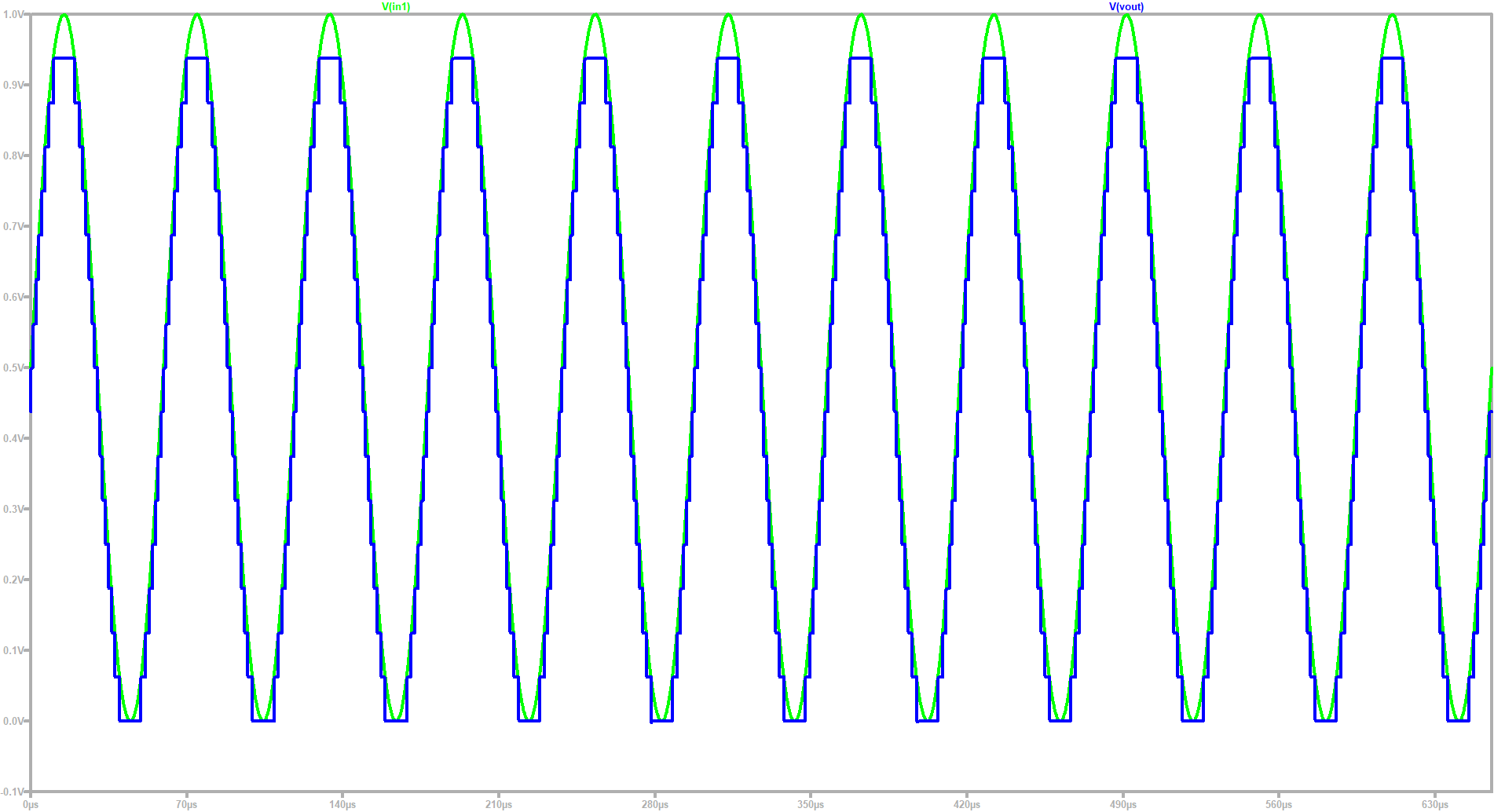Click the 630µs label on time axis
The image size is (1505, 812).
point(1435,805)
